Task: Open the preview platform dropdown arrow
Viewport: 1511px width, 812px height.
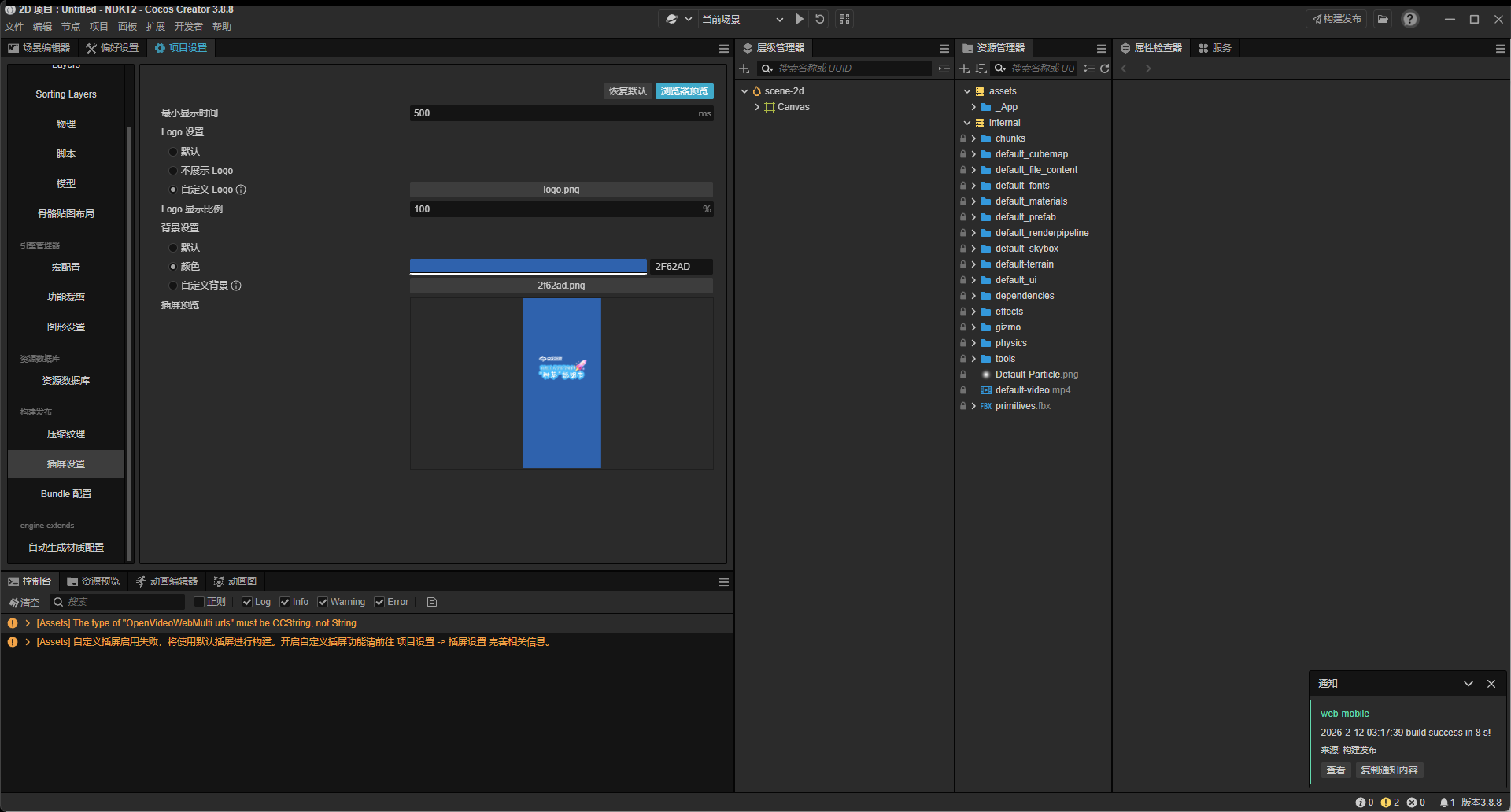Action: (689, 19)
